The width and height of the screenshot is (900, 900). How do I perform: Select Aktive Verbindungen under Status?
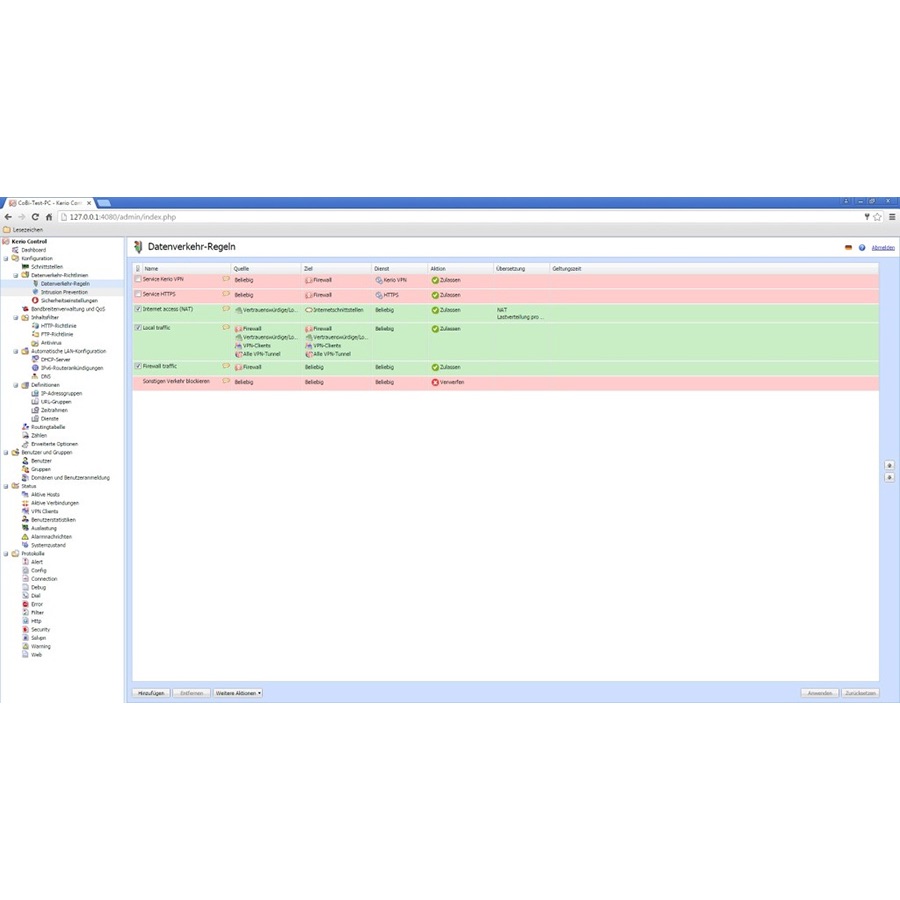point(54,503)
